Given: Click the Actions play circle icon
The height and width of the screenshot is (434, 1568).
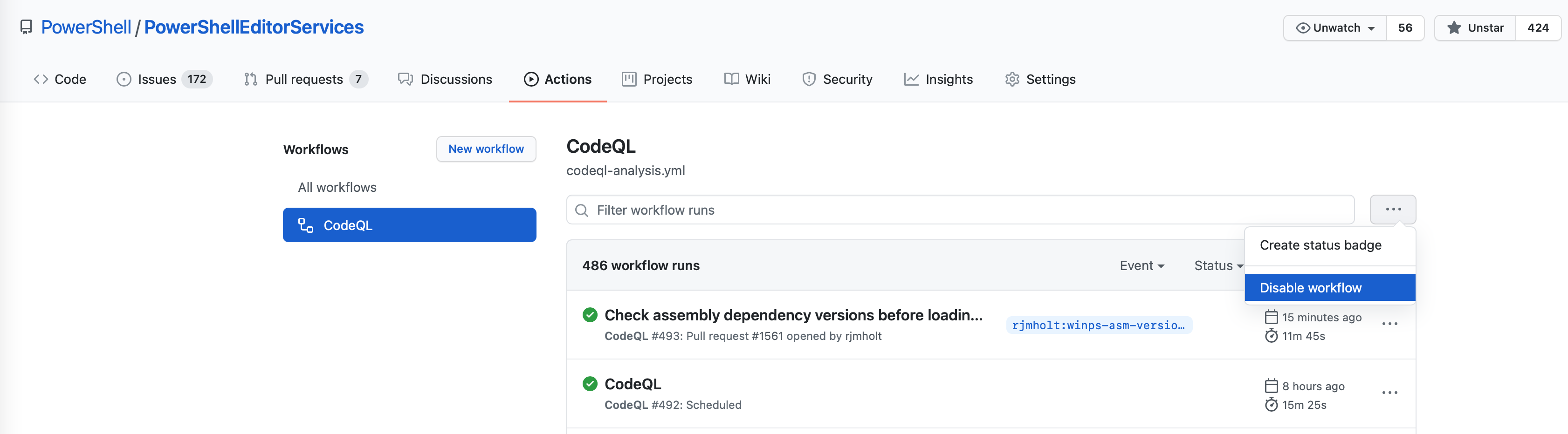Looking at the screenshot, I should (531, 79).
